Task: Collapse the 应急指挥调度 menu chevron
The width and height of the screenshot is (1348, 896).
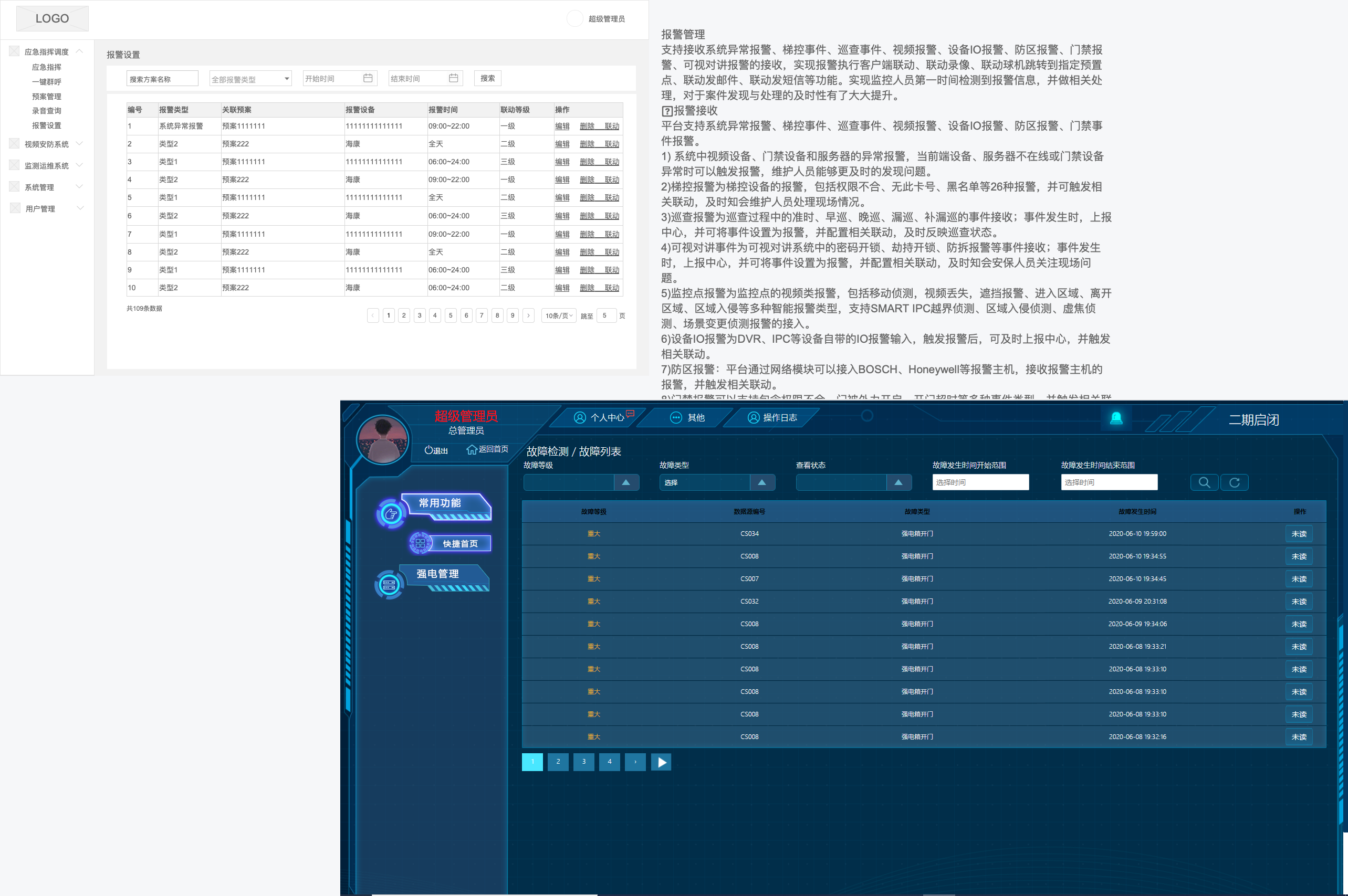Action: pos(79,51)
